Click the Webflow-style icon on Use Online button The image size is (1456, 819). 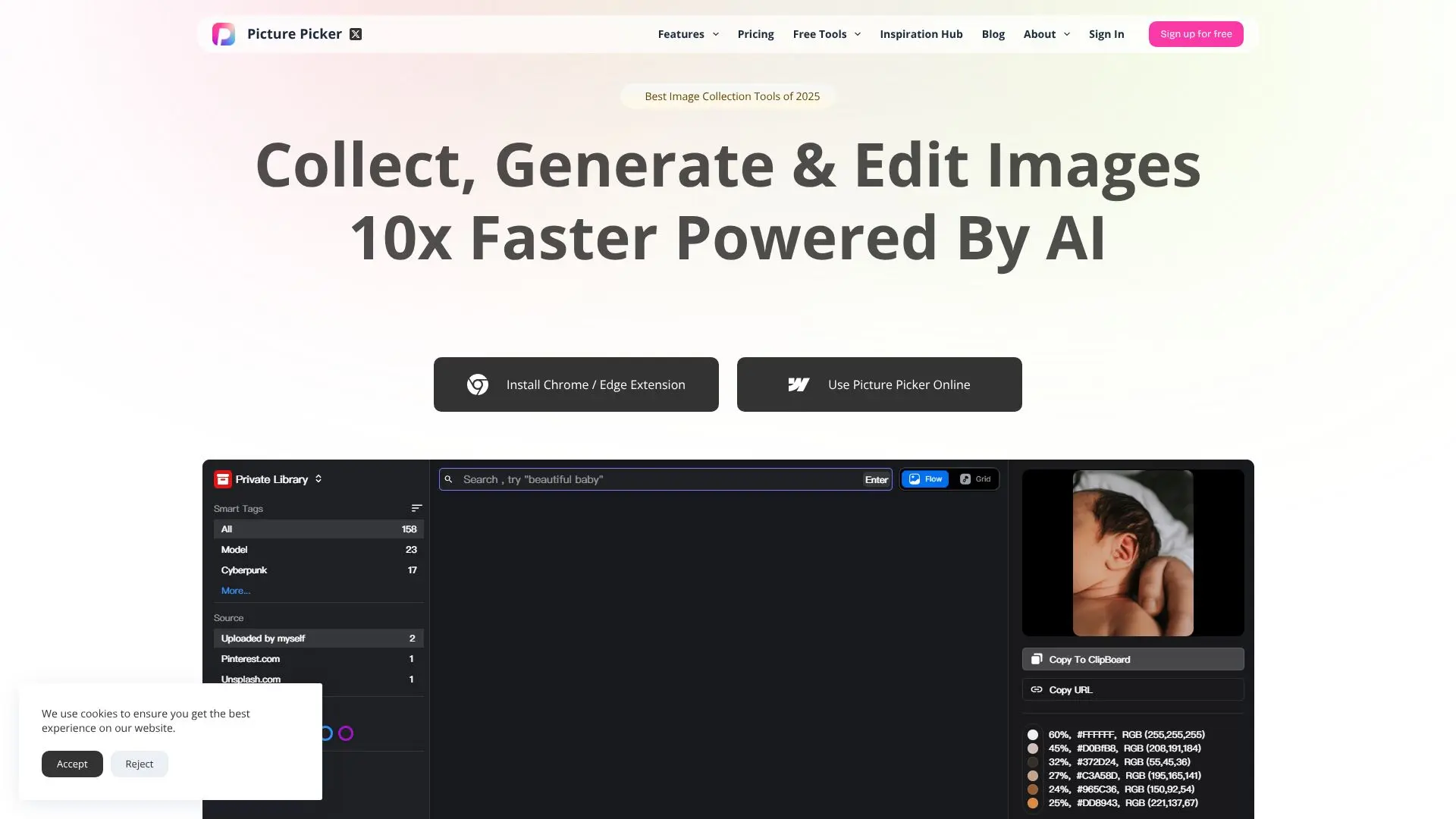tap(799, 384)
